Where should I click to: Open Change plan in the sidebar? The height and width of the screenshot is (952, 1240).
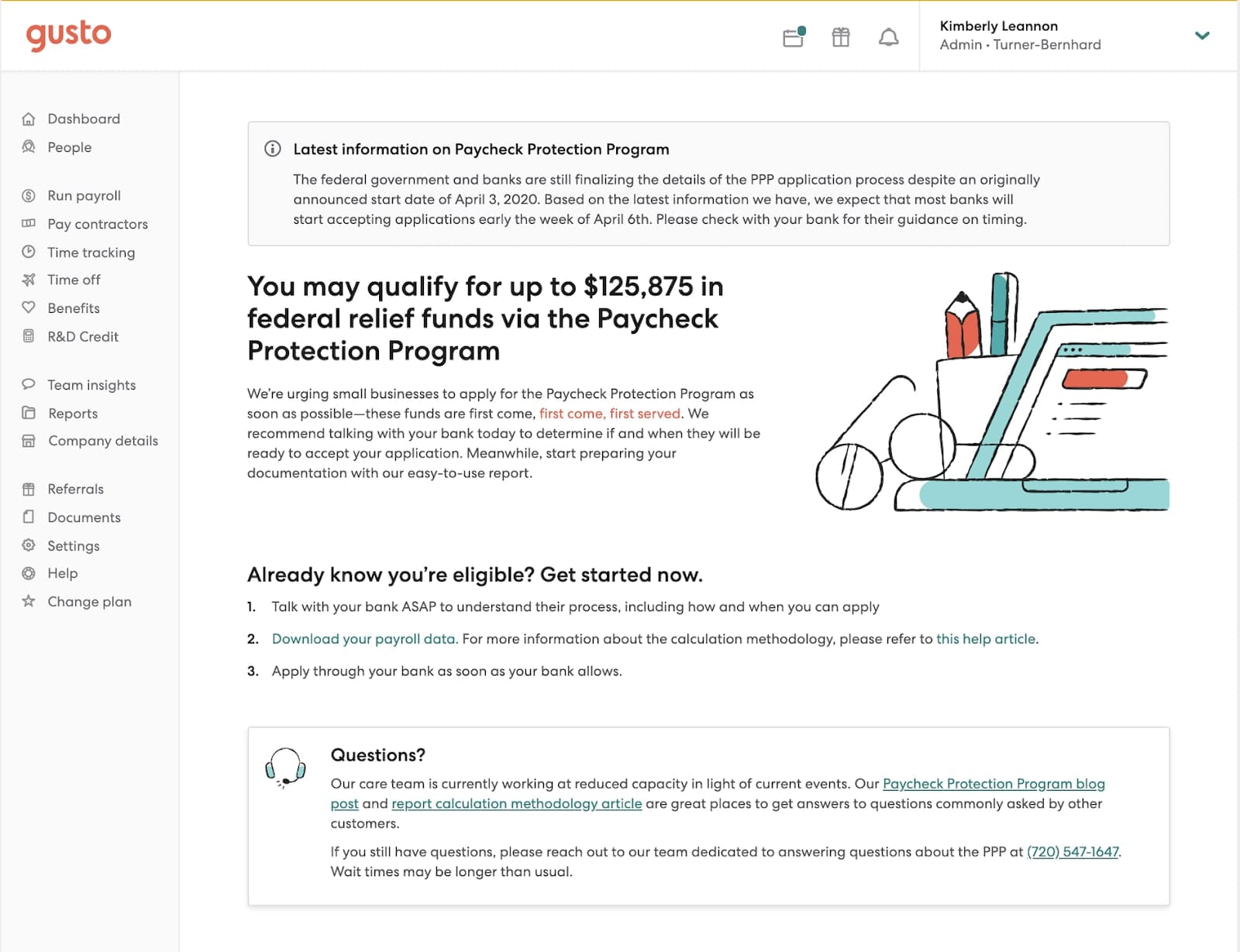tap(90, 602)
